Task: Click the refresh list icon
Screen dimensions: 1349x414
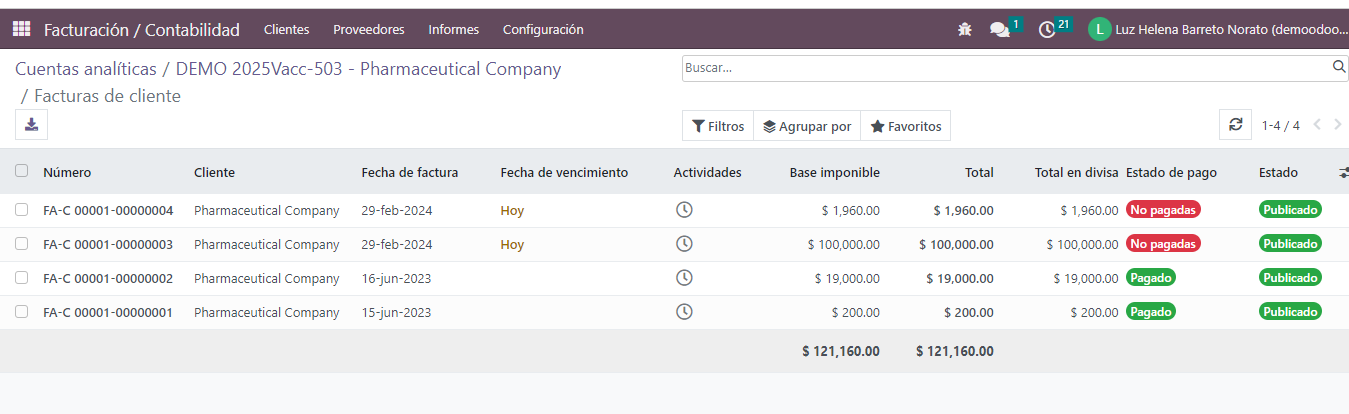Action: pos(1236,125)
